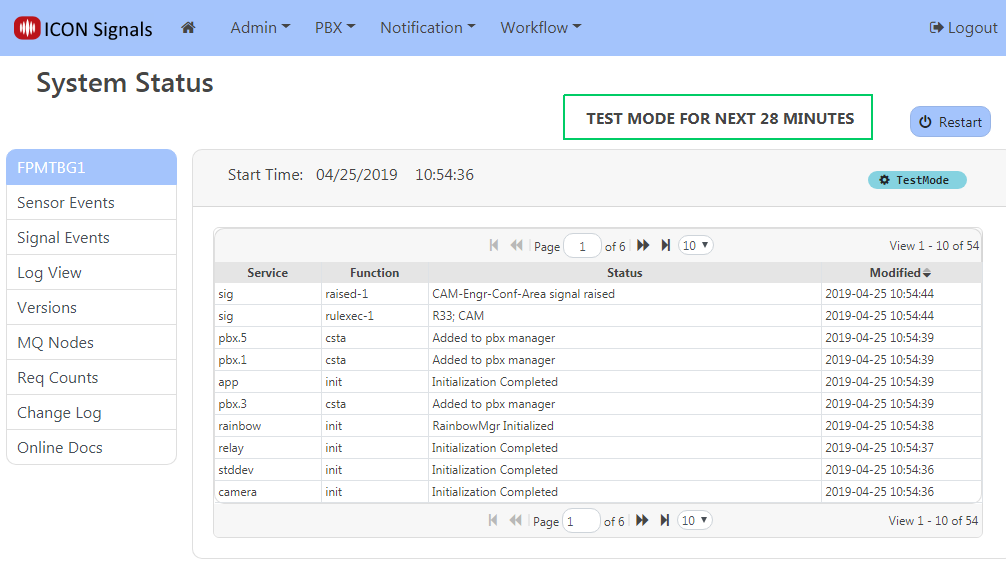The width and height of the screenshot is (1006, 569).
Task: Open MQ Nodes in the sidebar
Action: pyautogui.click(x=91, y=343)
